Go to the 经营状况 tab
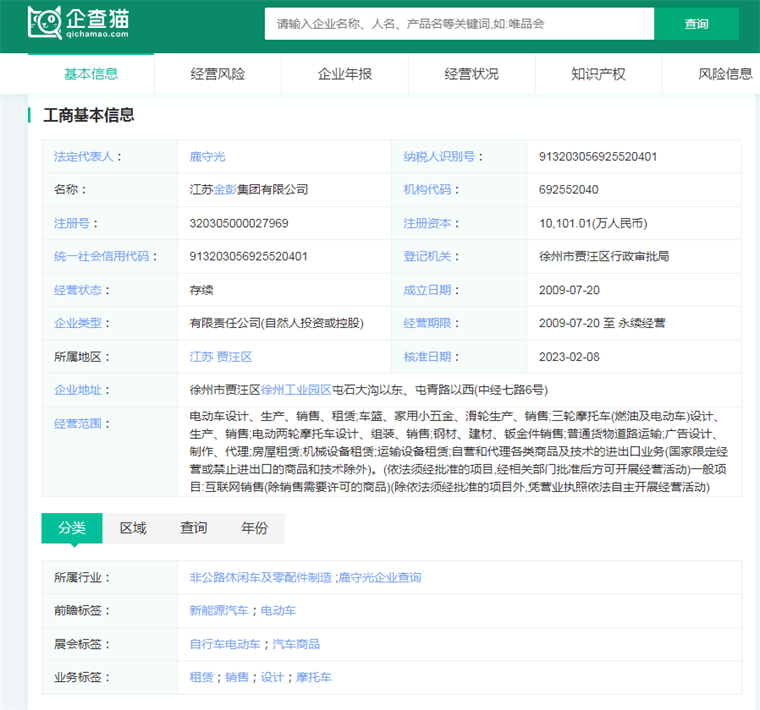The image size is (760, 710). point(472,74)
